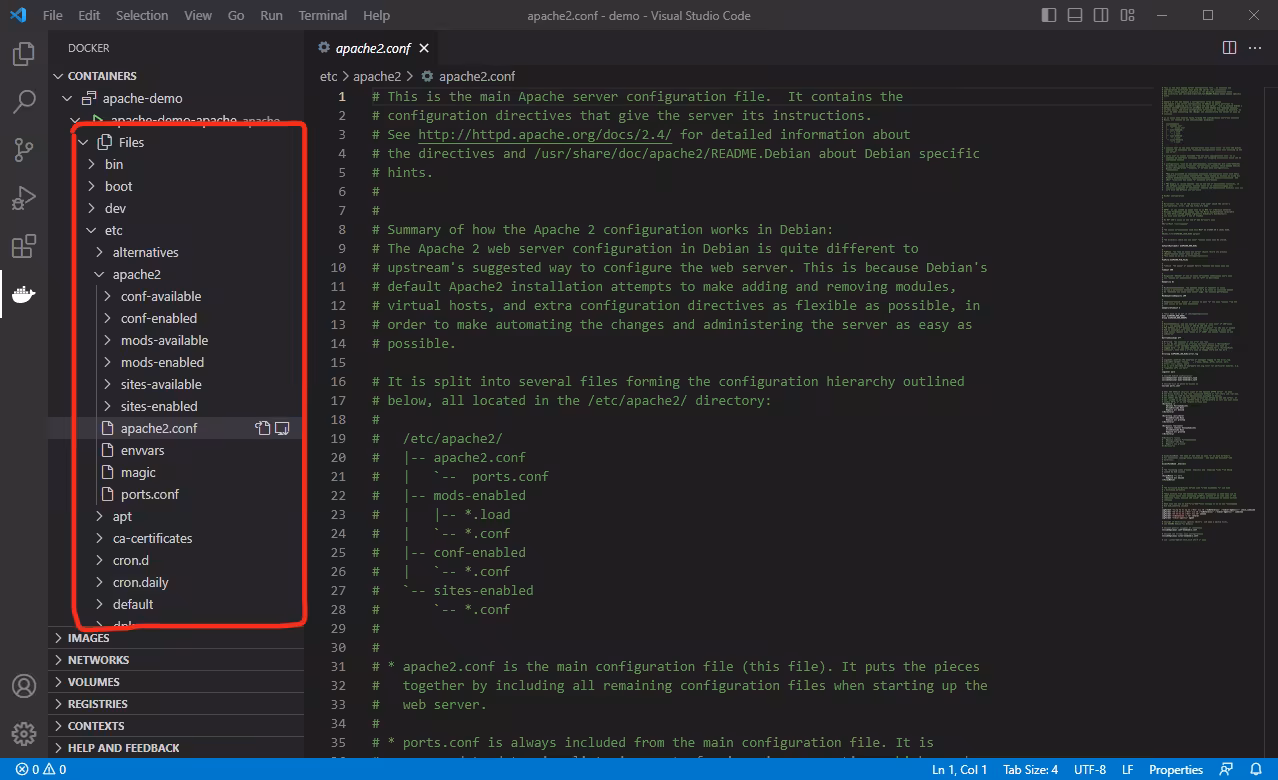Select the apache2.conf editor tab
This screenshot has height=780, width=1278.
click(372, 48)
